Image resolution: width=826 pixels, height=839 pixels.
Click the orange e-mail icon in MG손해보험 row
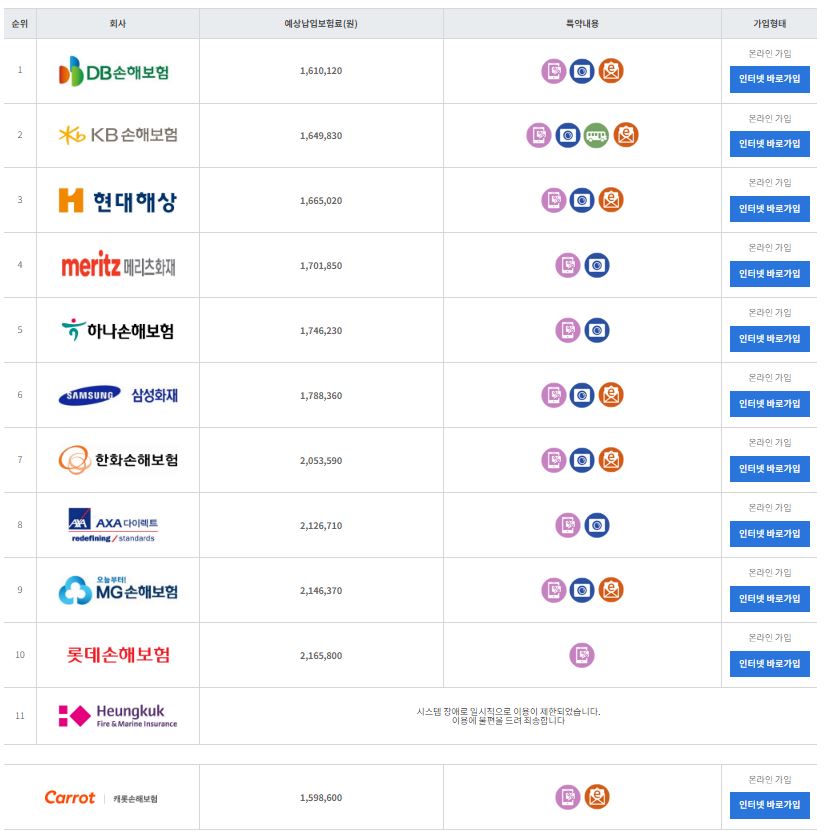click(x=611, y=590)
